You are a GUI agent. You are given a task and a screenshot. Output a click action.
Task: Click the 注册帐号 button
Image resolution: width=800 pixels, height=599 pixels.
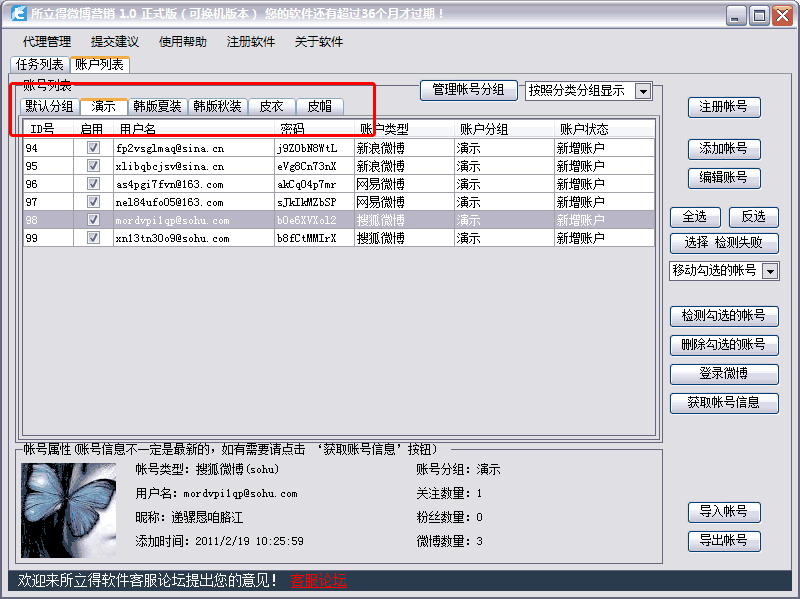coord(724,107)
